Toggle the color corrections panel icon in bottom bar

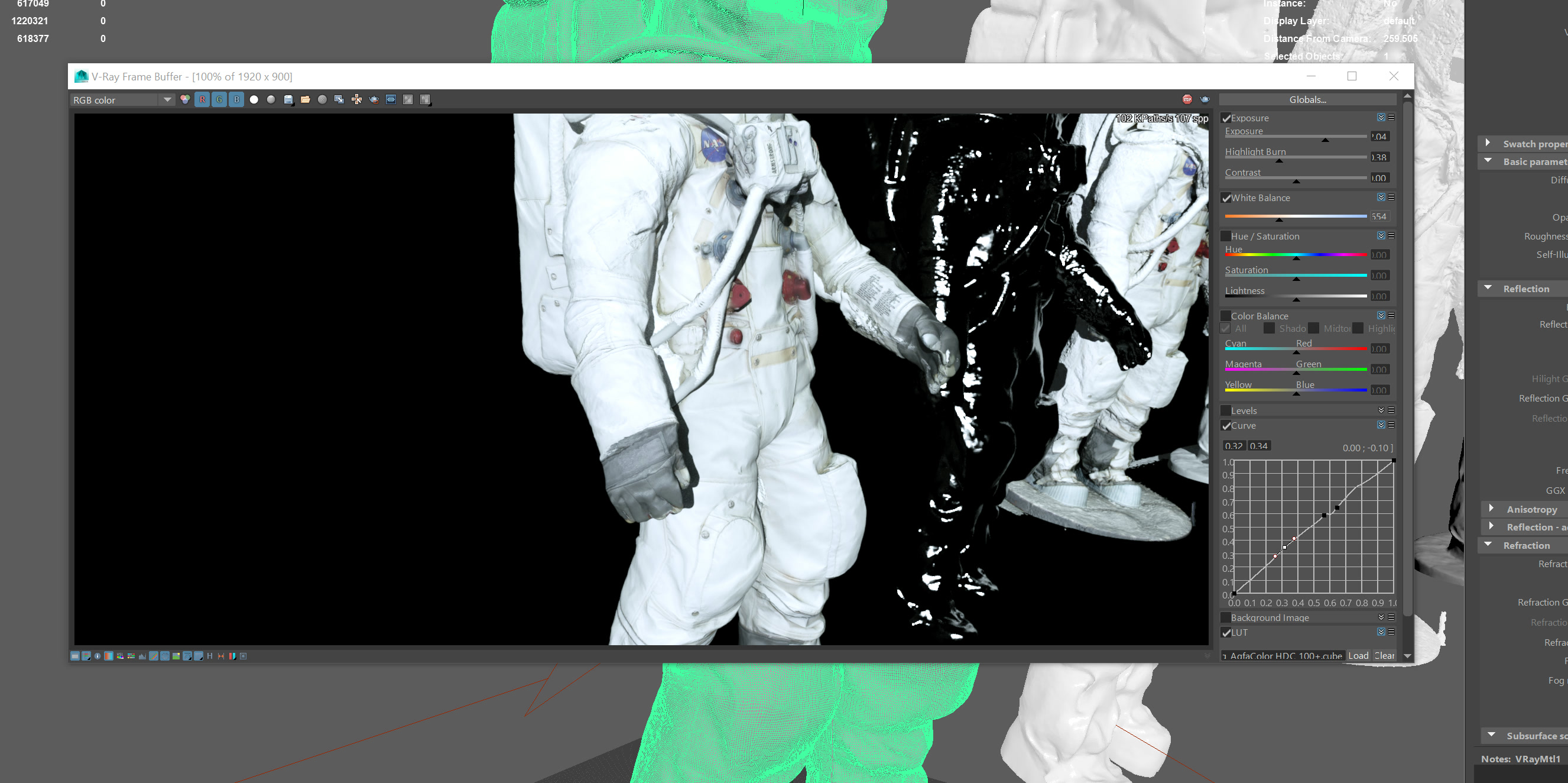click(x=75, y=656)
